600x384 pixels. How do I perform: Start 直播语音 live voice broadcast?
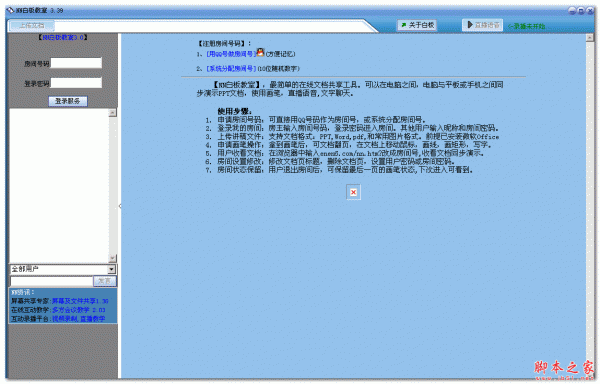tap(482, 25)
